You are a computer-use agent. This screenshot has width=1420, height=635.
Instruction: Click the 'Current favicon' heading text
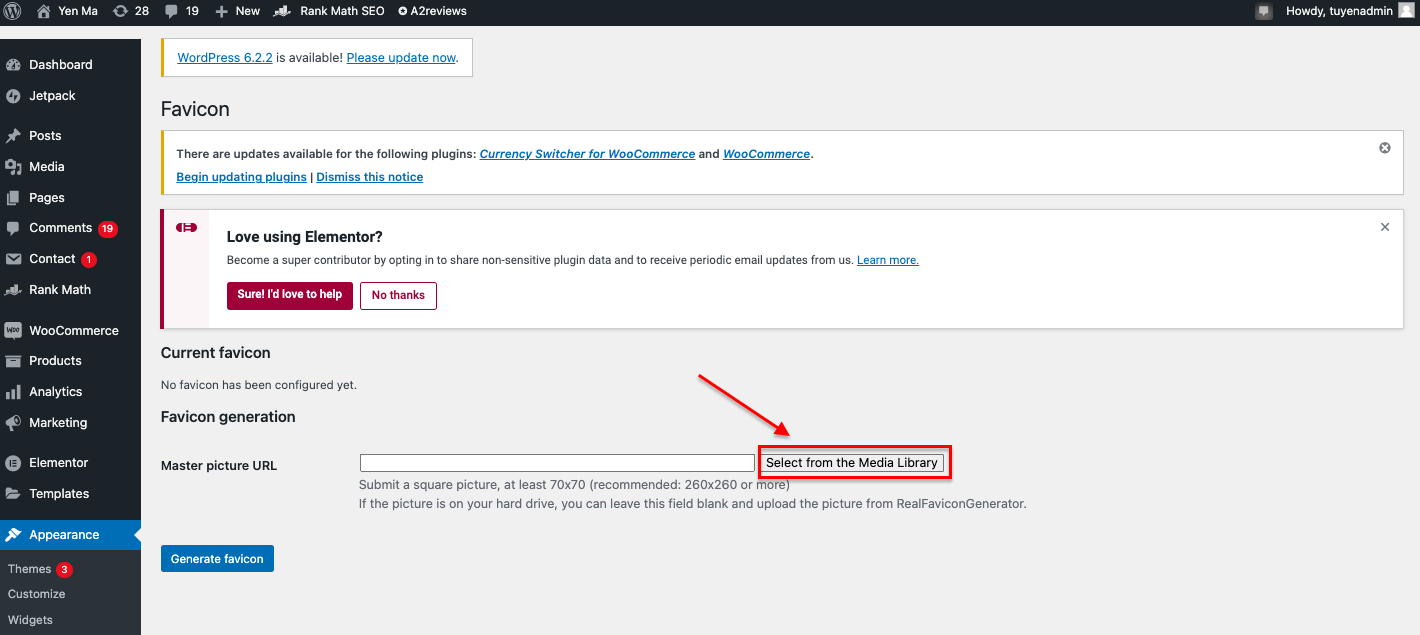point(216,353)
